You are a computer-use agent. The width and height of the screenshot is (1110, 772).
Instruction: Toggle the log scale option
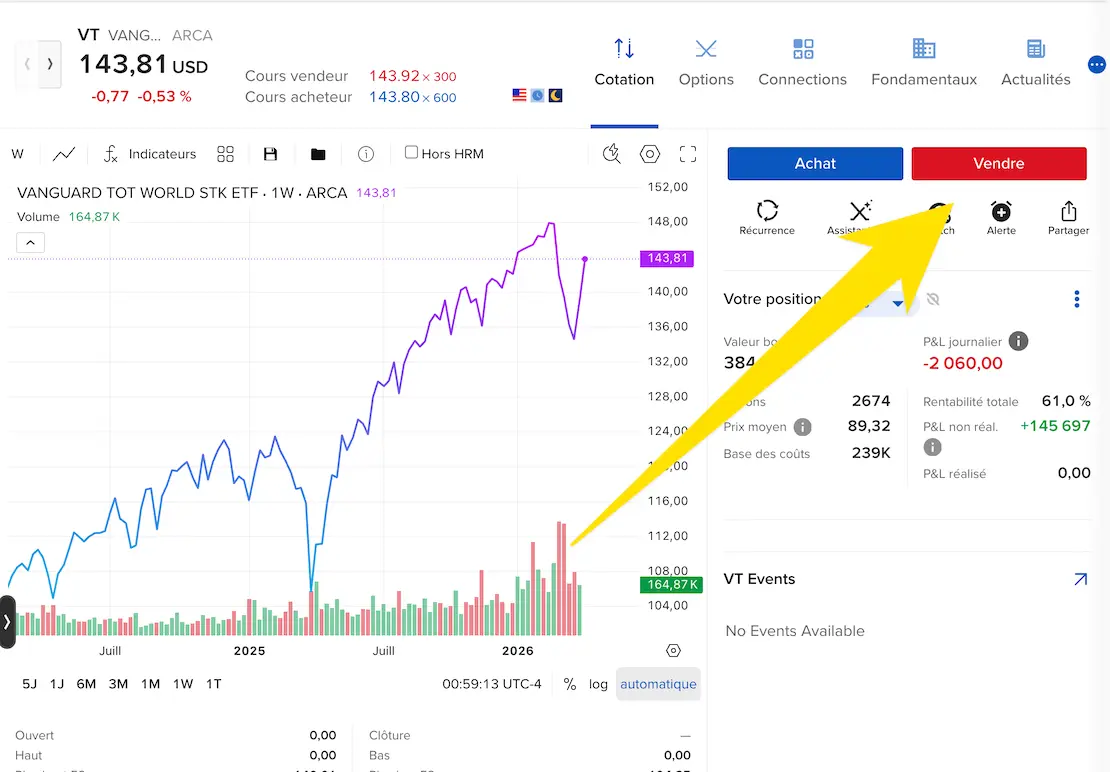pos(598,684)
